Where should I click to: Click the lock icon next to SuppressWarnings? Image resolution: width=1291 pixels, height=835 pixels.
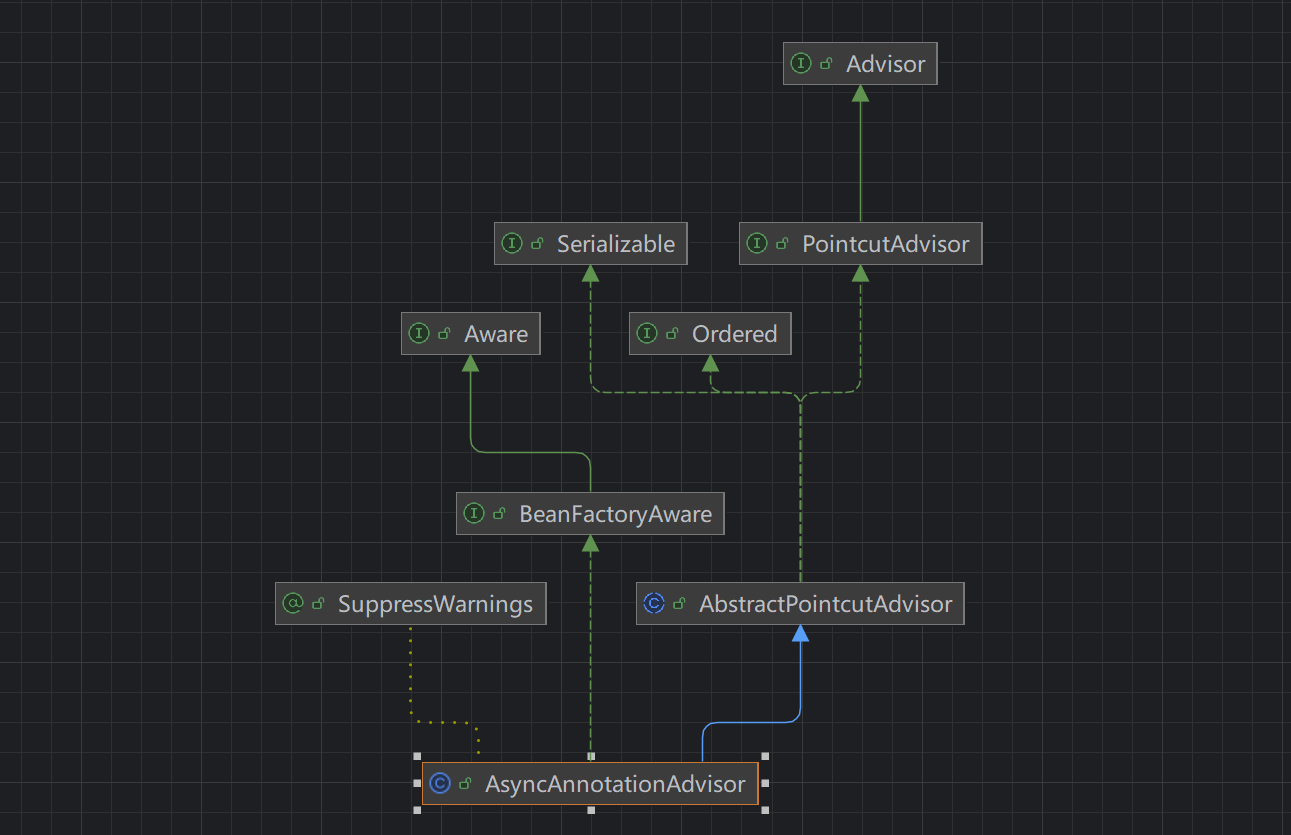(318, 604)
